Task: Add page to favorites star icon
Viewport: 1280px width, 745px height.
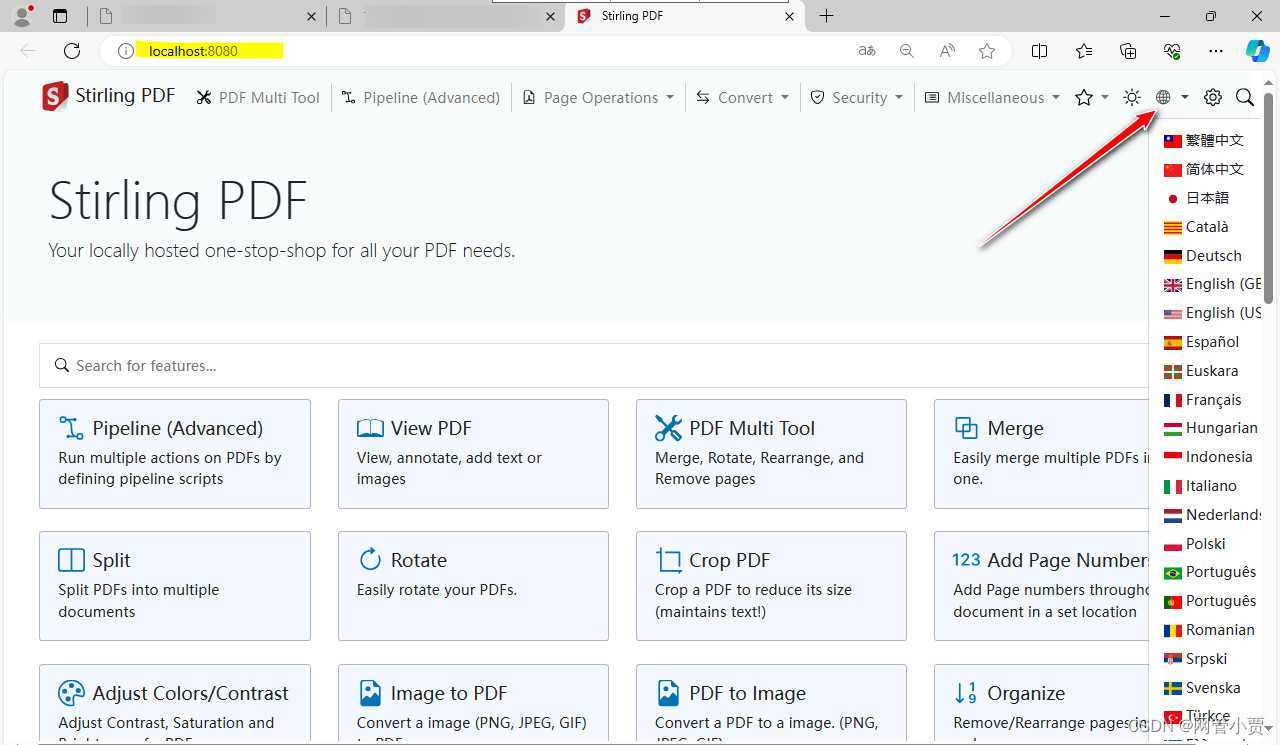Action: (987, 51)
